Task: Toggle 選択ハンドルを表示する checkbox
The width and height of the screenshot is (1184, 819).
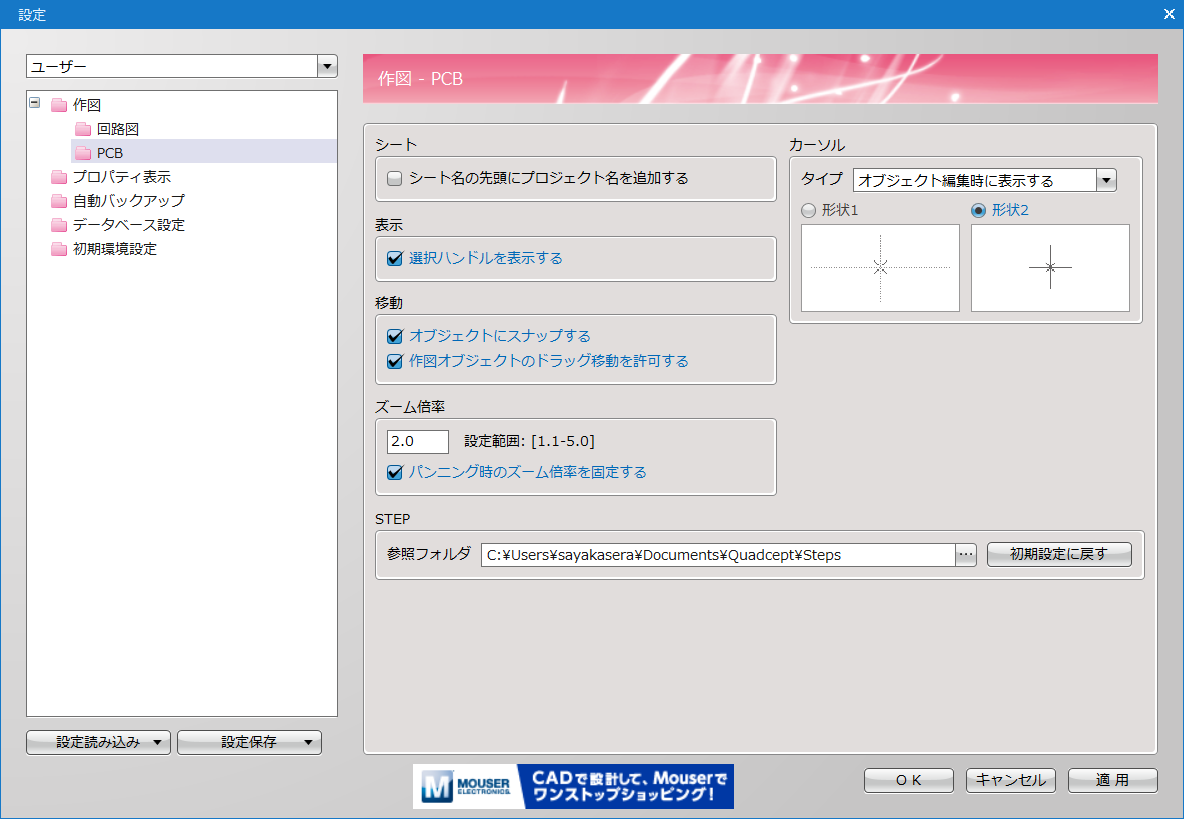Action: [394, 259]
